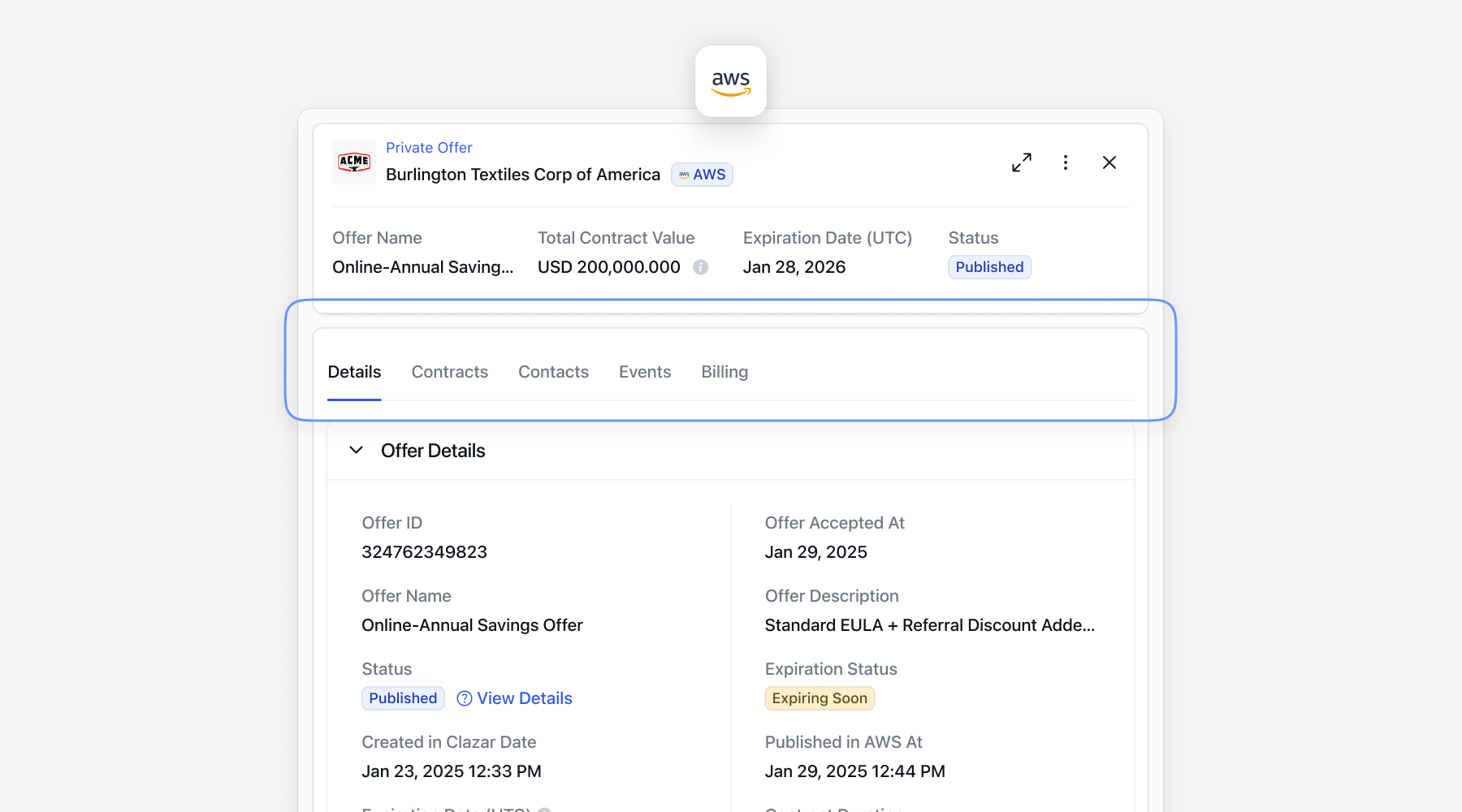Click the Published badge in header summary
Viewport: 1462px width, 812px height.
click(989, 267)
